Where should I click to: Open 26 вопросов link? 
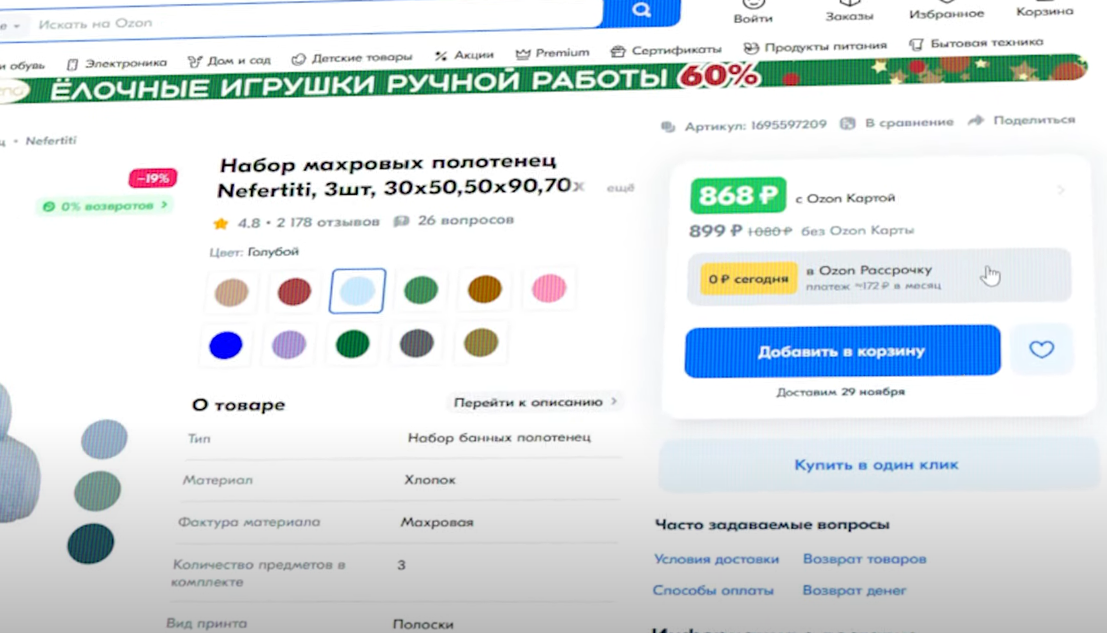465,220
